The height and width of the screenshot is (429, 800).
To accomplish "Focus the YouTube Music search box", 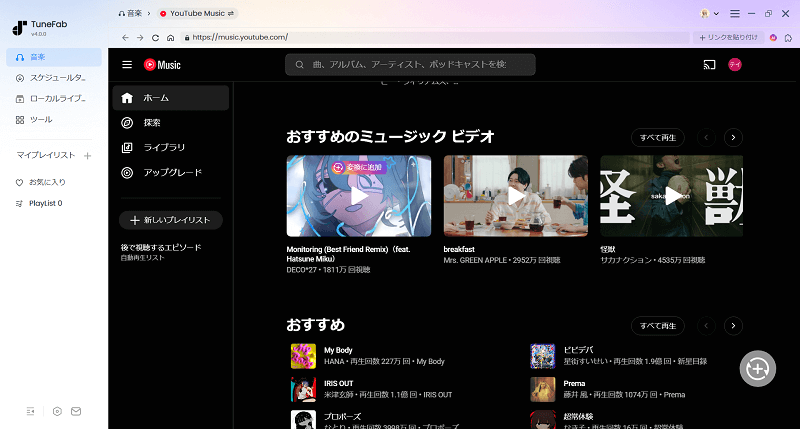I will coord(410,64).
